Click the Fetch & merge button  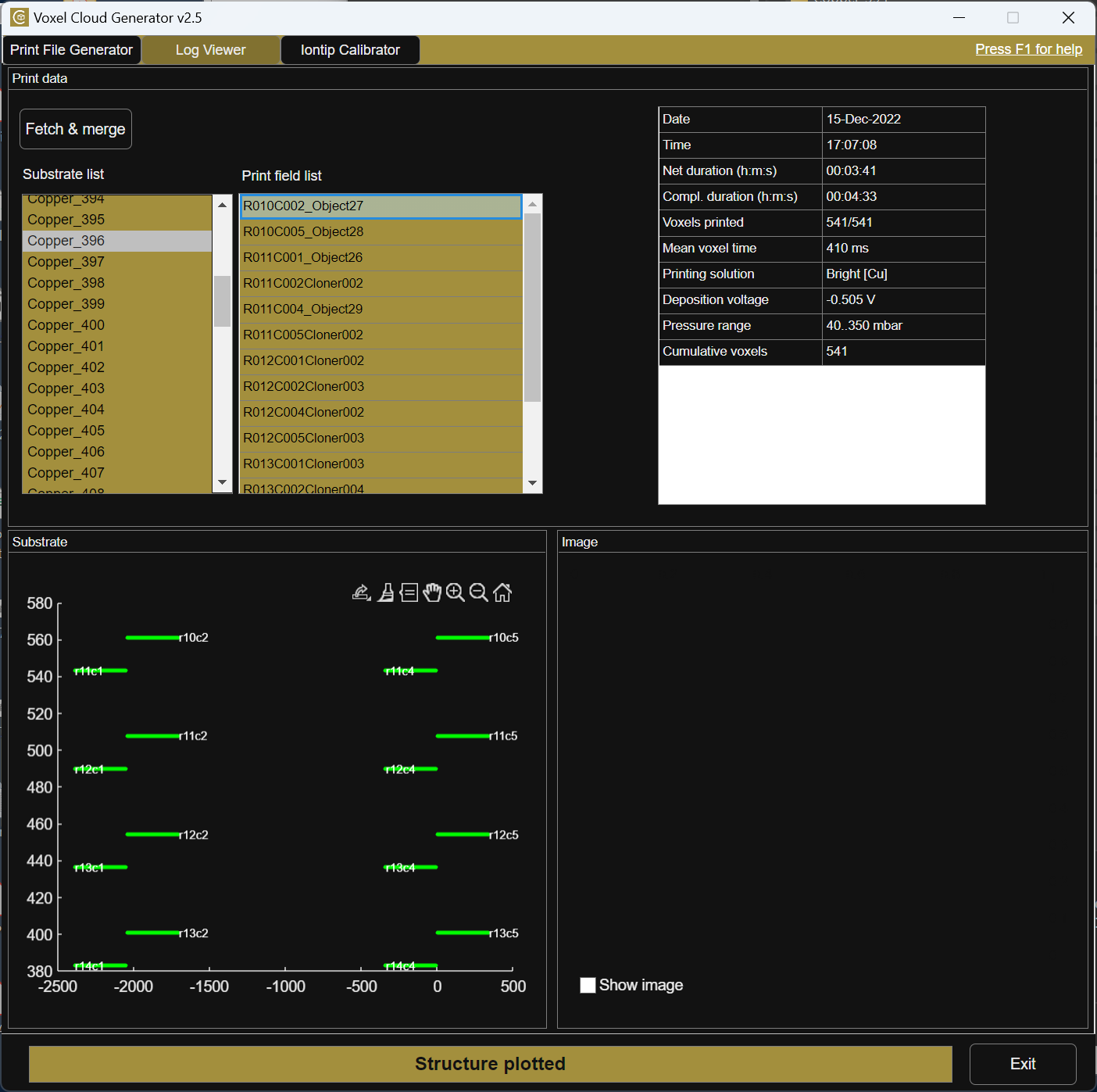click(76, 129)
